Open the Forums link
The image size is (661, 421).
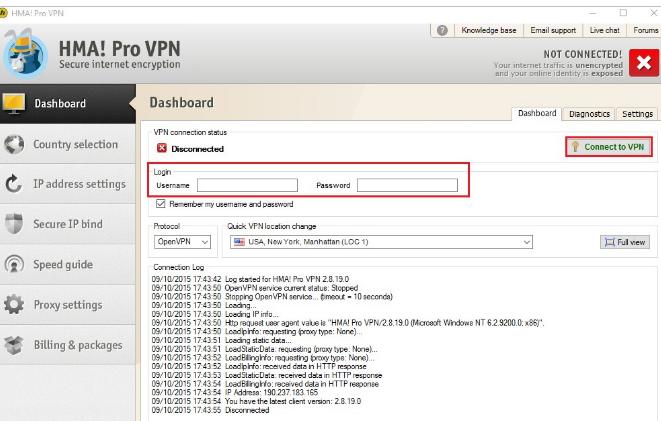click(x=645, y=30)
